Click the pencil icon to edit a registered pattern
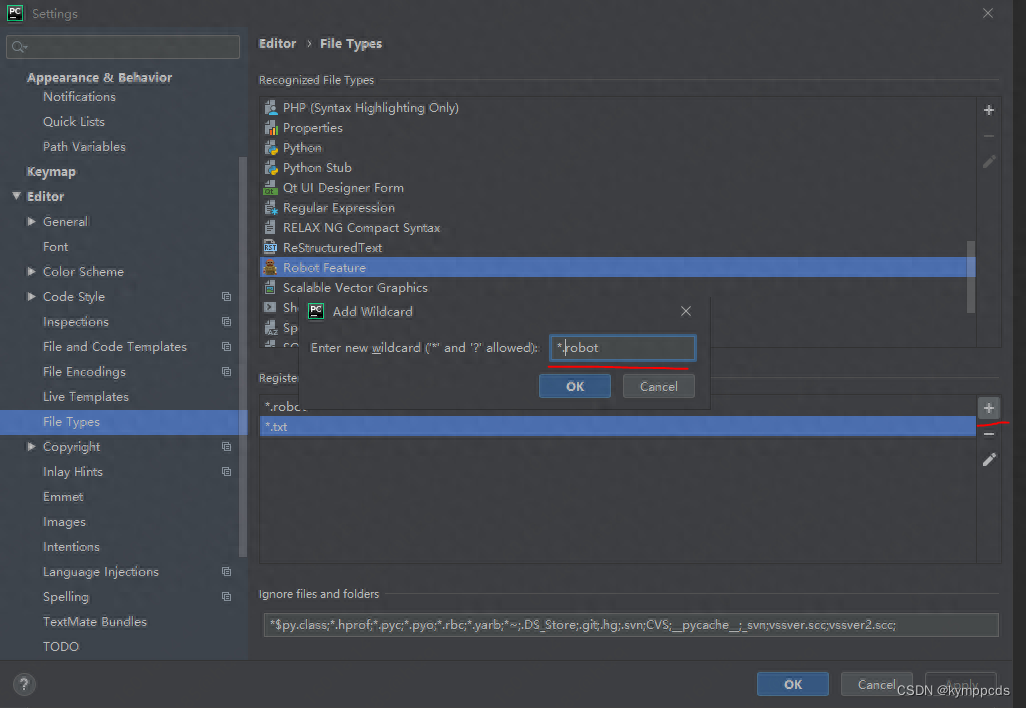The height and width of the screenshot is (708, 1026). pos(988,459)
